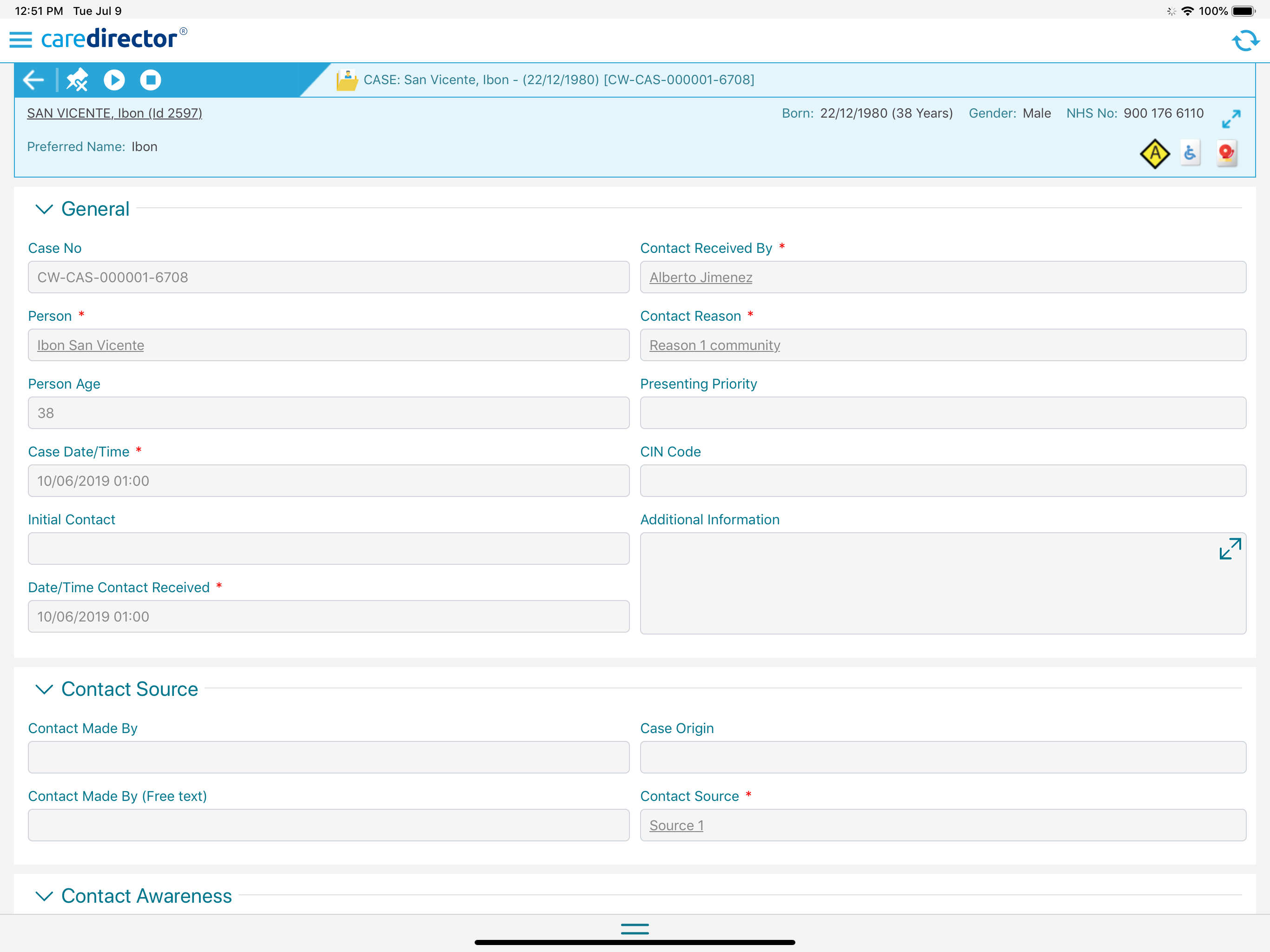Select the Case Date/Time field

point(328,481)
